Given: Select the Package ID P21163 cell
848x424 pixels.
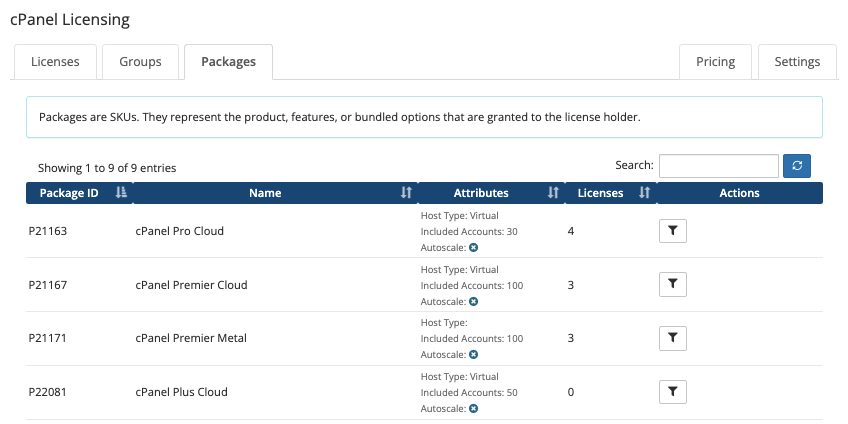Looking at the screenshot, I should click(x=48, y=231).
